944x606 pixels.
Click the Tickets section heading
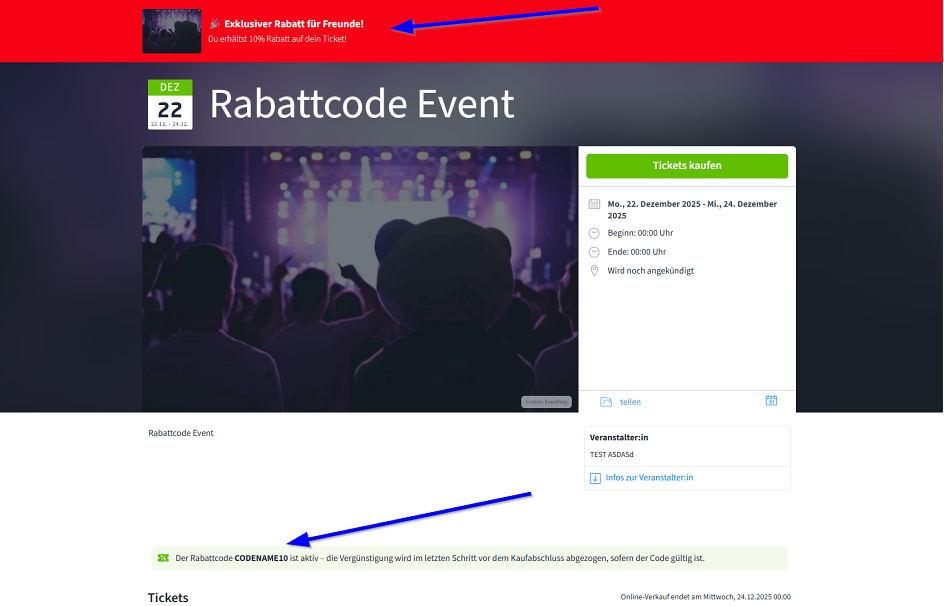point(168,597)
